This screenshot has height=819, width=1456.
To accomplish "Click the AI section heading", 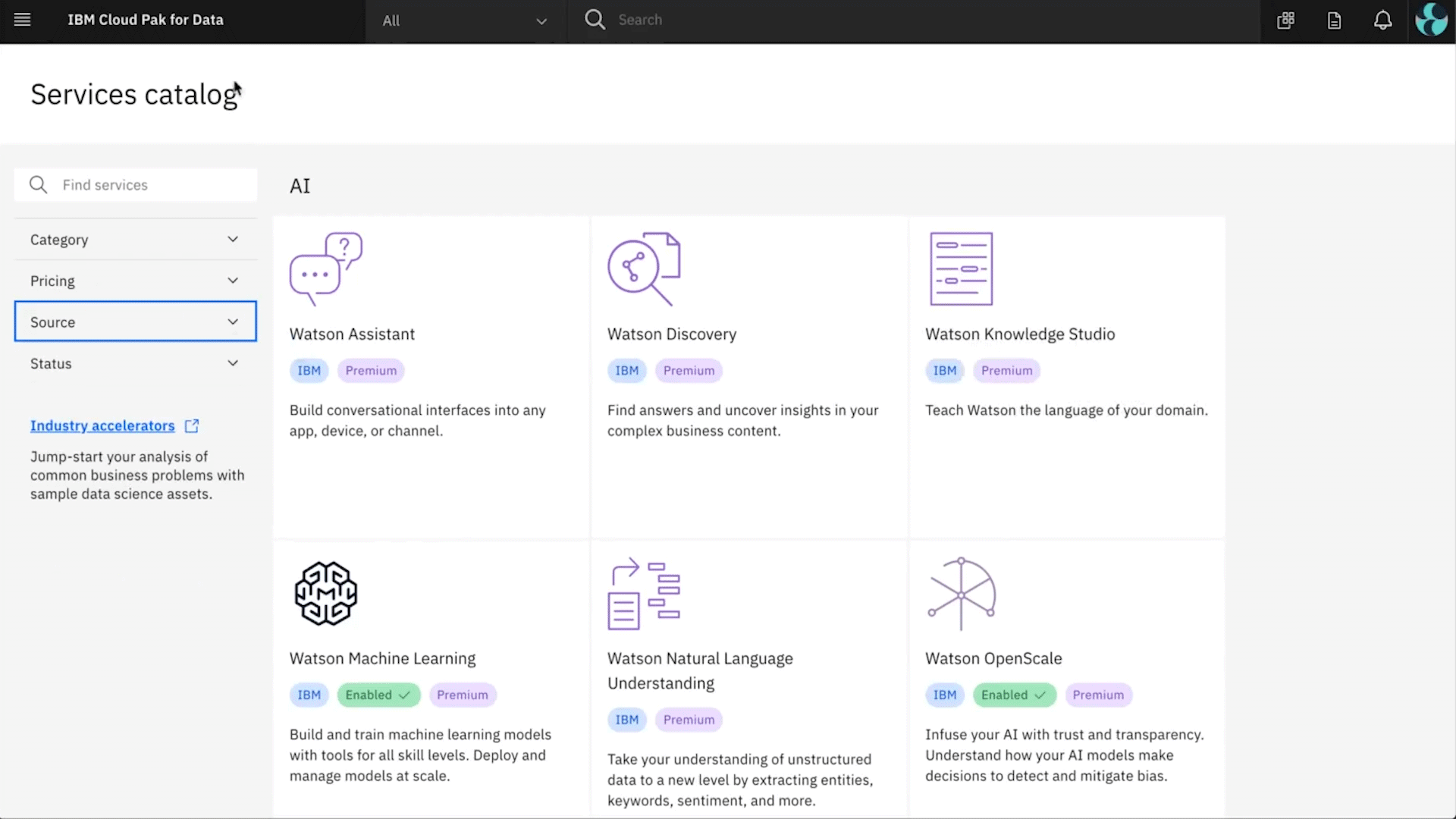I will [x=300, y=186].
